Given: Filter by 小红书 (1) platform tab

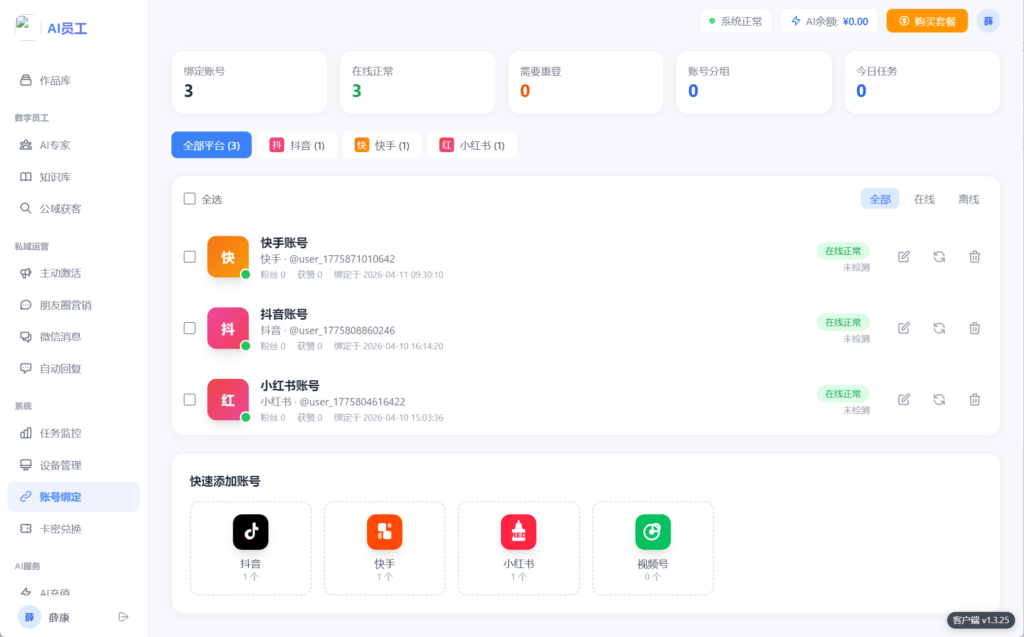Looking at the screenshot, I should click(x=472, y=146).
